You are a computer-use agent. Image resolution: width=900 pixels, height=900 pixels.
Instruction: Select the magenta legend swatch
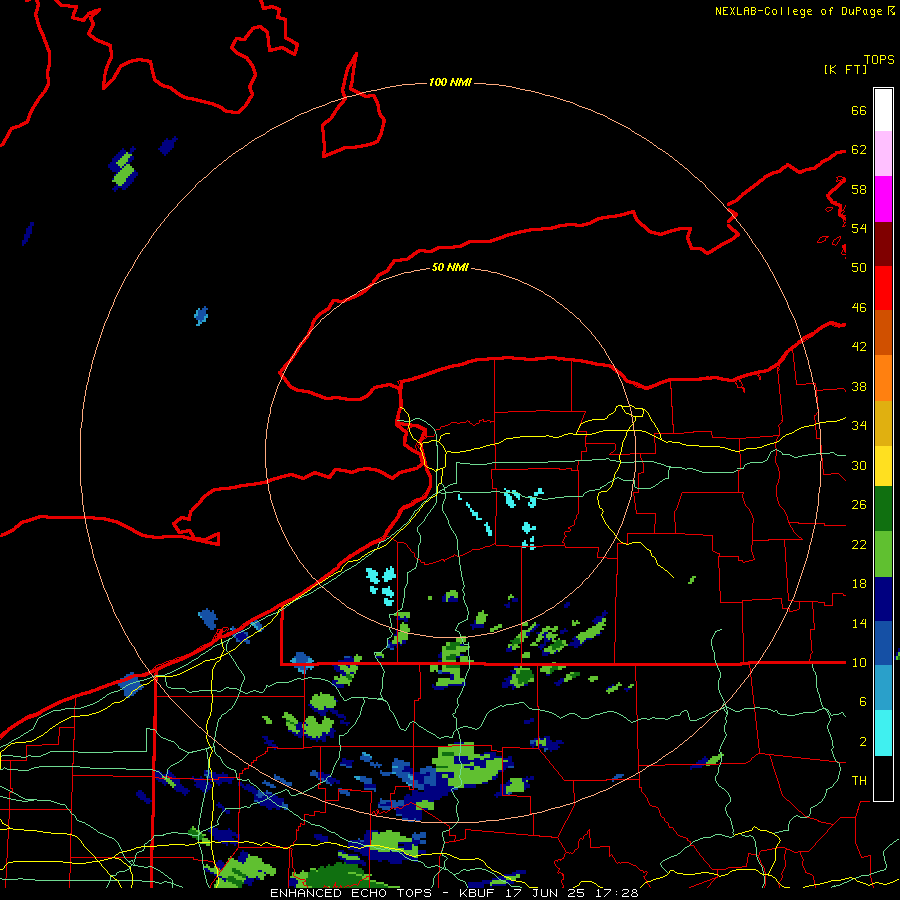point(883,199)
